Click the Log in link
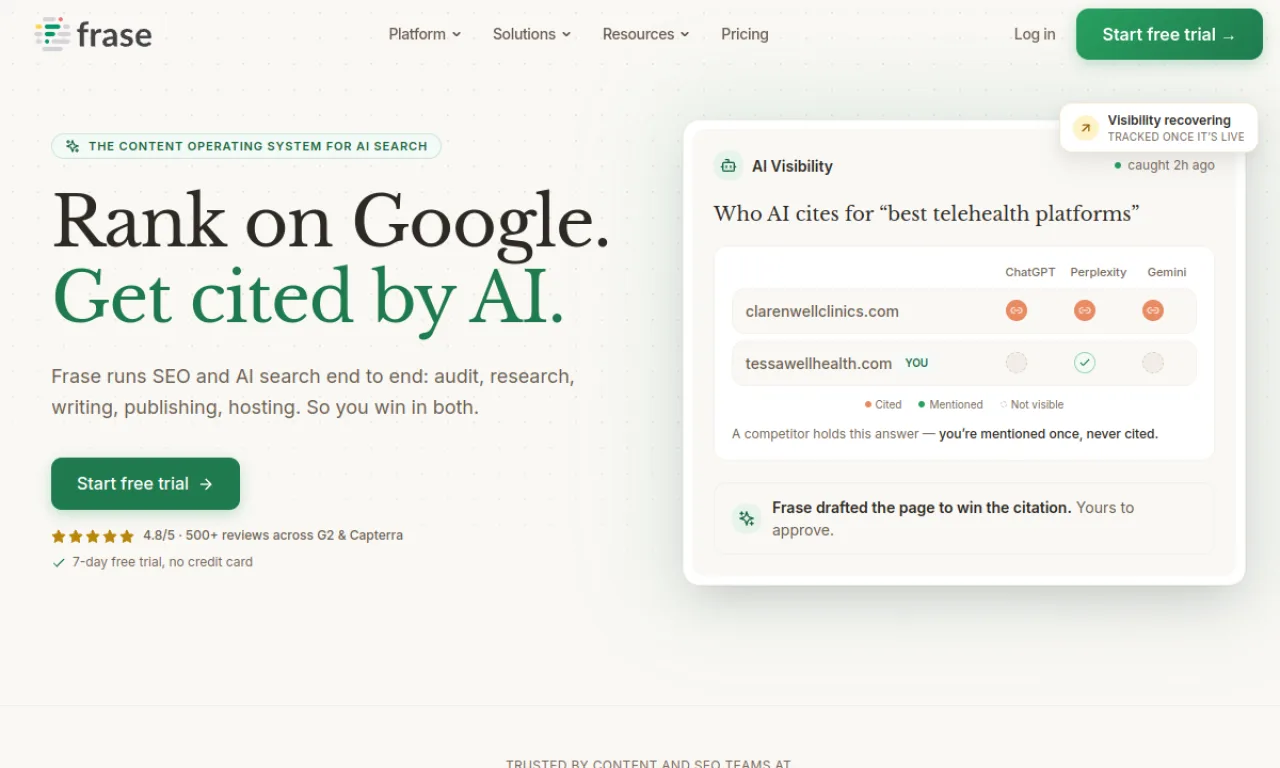This screenshot has width=1280, height=768. [x=1034, y=34]
